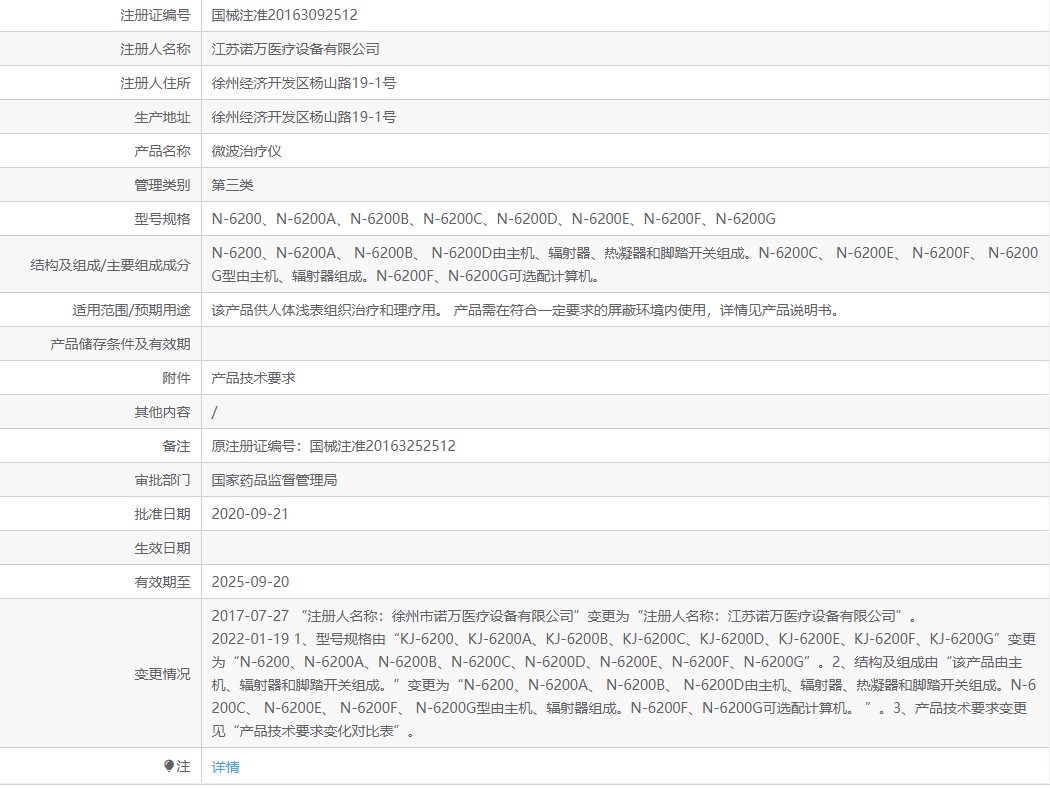
Task: Click the 生效日期 row label
Action: coord(163,548)
